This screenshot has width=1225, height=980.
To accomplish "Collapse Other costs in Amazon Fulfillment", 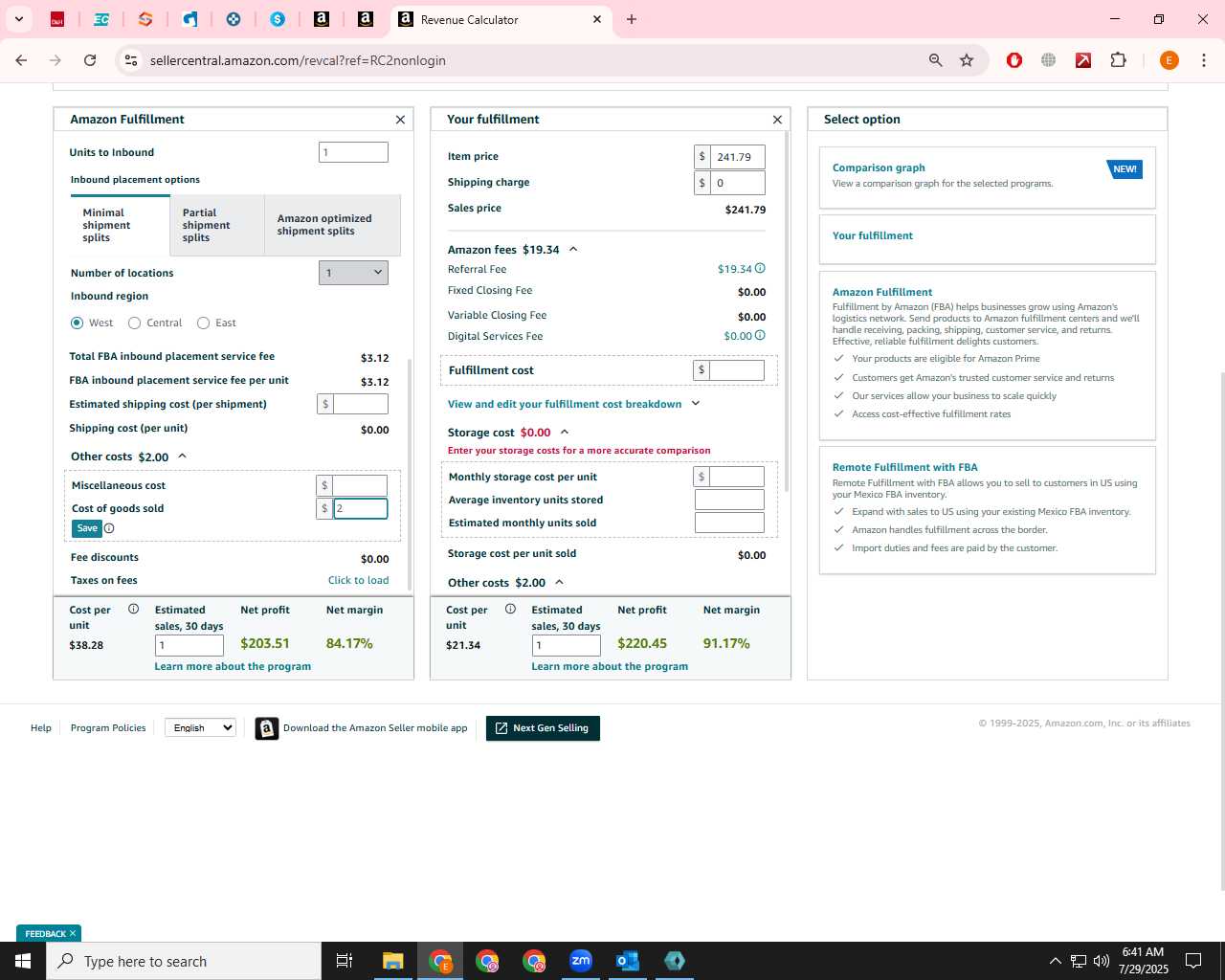I will tap(182, 457).
